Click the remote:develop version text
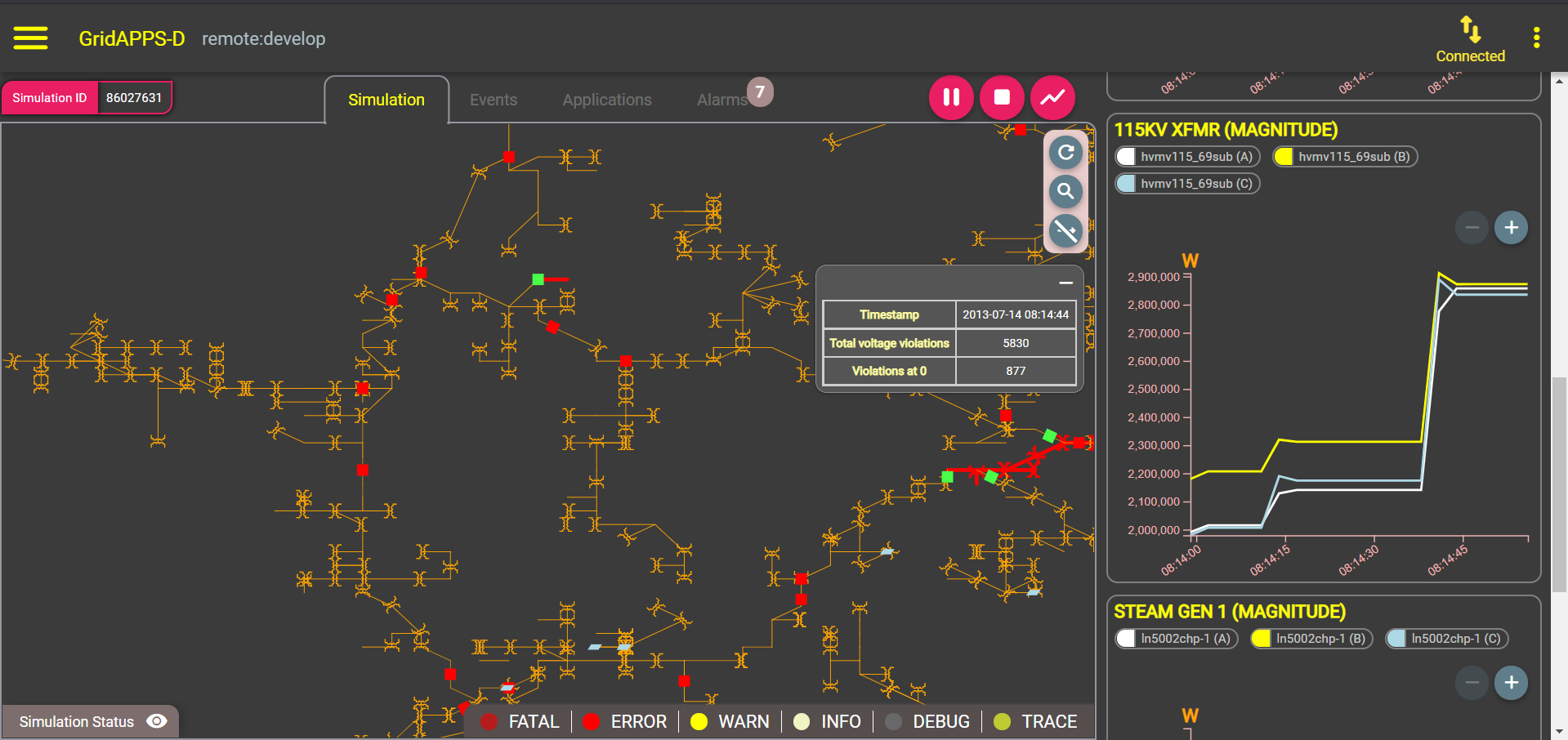This screenshot has height=740, width=1568. pos(263,38)
